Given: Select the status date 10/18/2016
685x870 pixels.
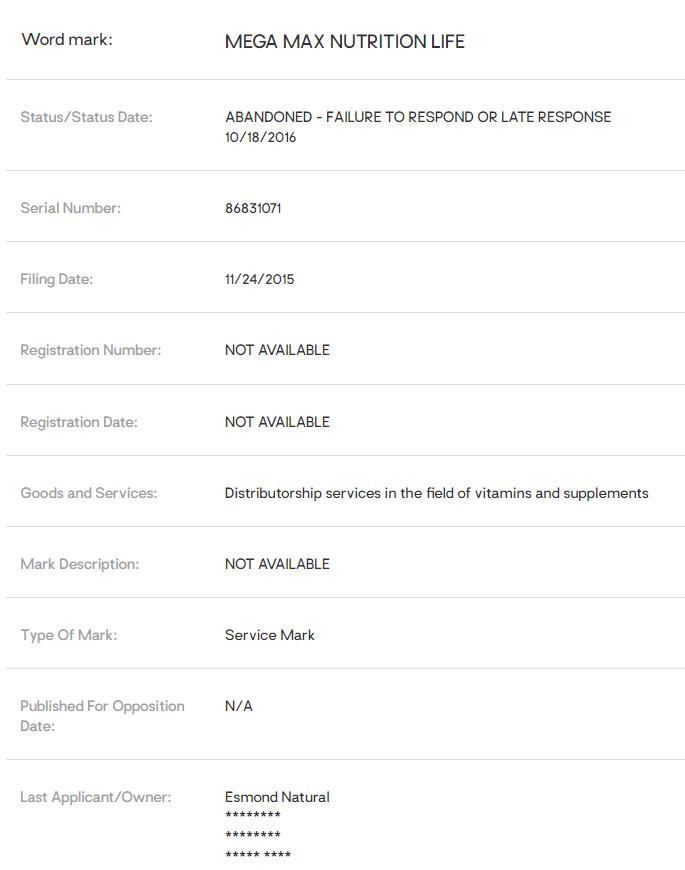Looking at the screenshot, I should pyautogui.click(x=260, y=137).
